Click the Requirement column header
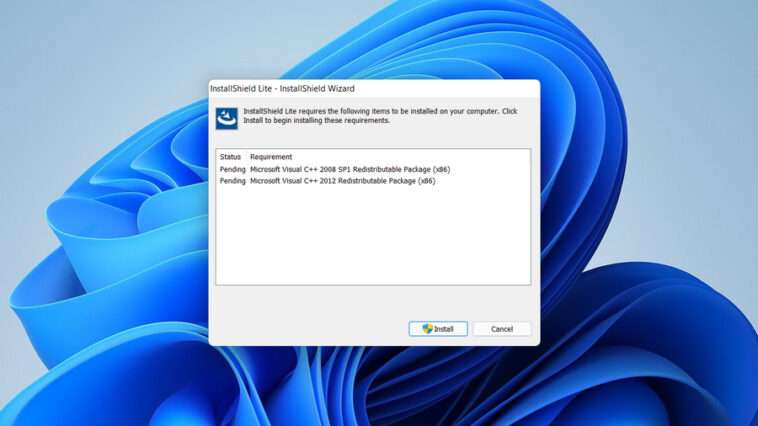 [x=271, y=157]
